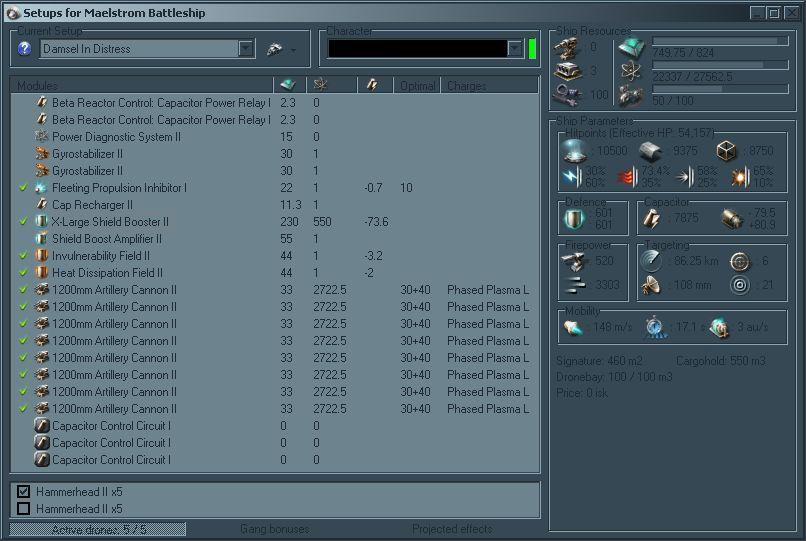Select the last Capacitor Control Circuit I rig

[275, 460]
